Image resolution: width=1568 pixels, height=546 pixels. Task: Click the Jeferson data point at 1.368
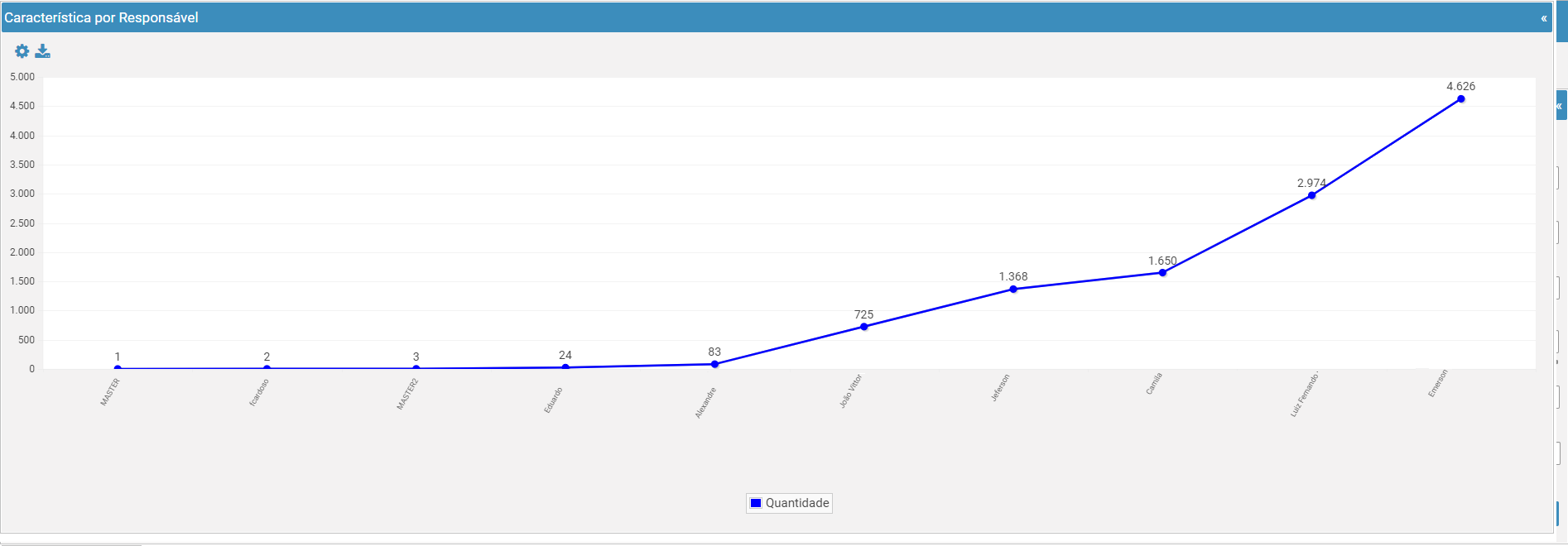(x=1013, y=290)
